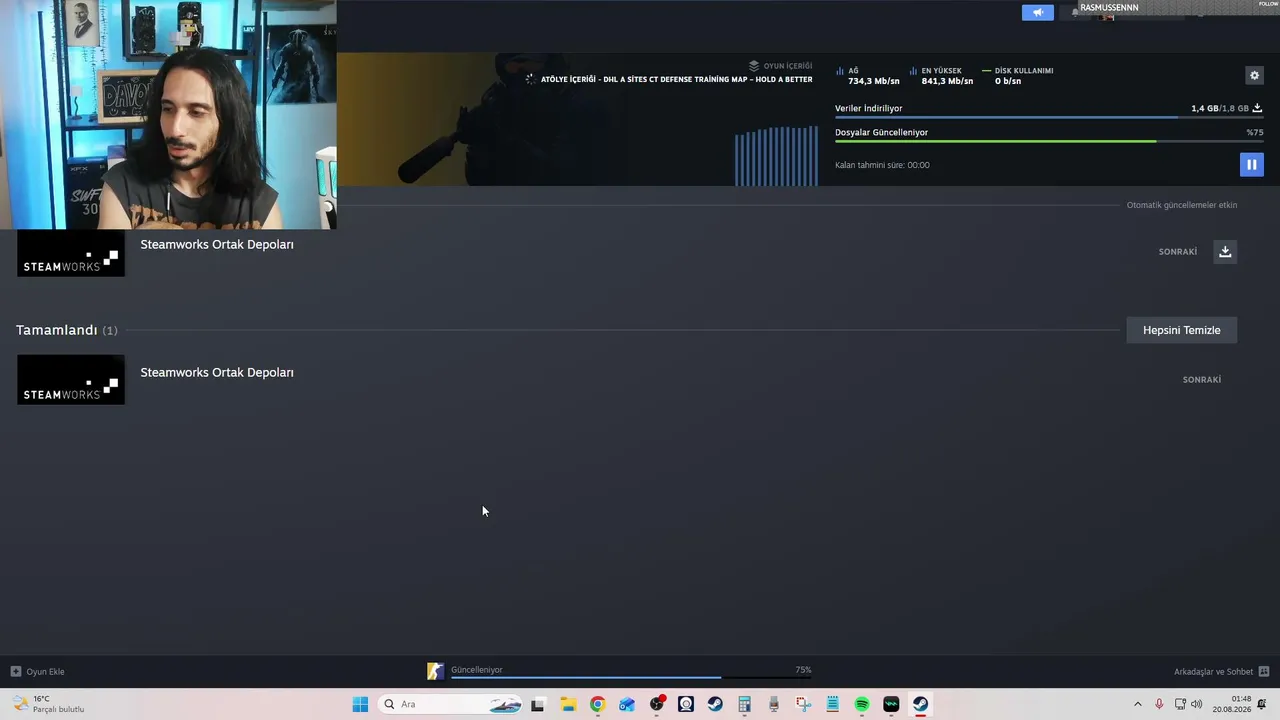Click the Counter-Strike icon in status bar
The width and height of the screenshot is (1280, 720).
(x=435, y=671)
